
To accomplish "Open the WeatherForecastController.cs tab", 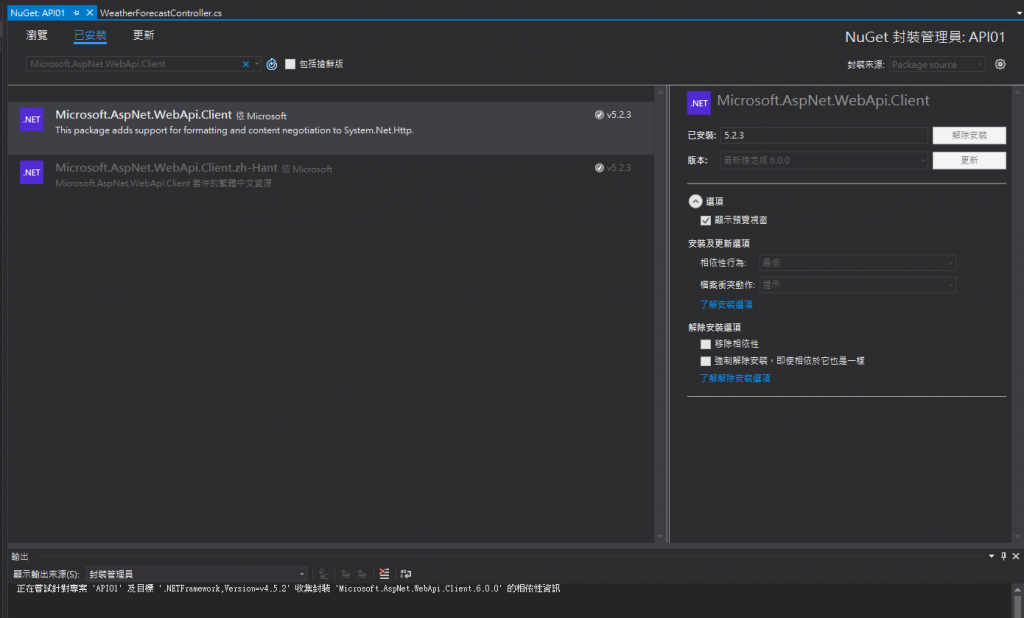I will 161,12.
